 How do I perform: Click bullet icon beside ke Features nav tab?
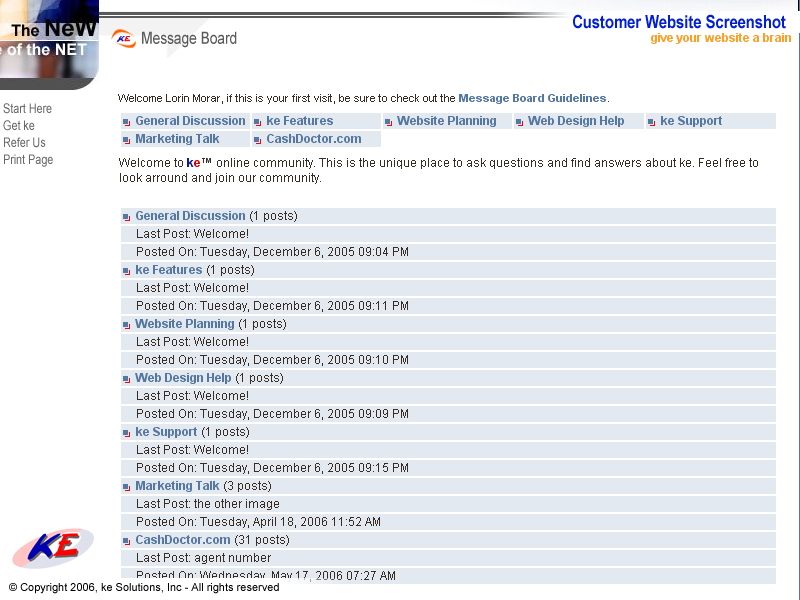258,122
